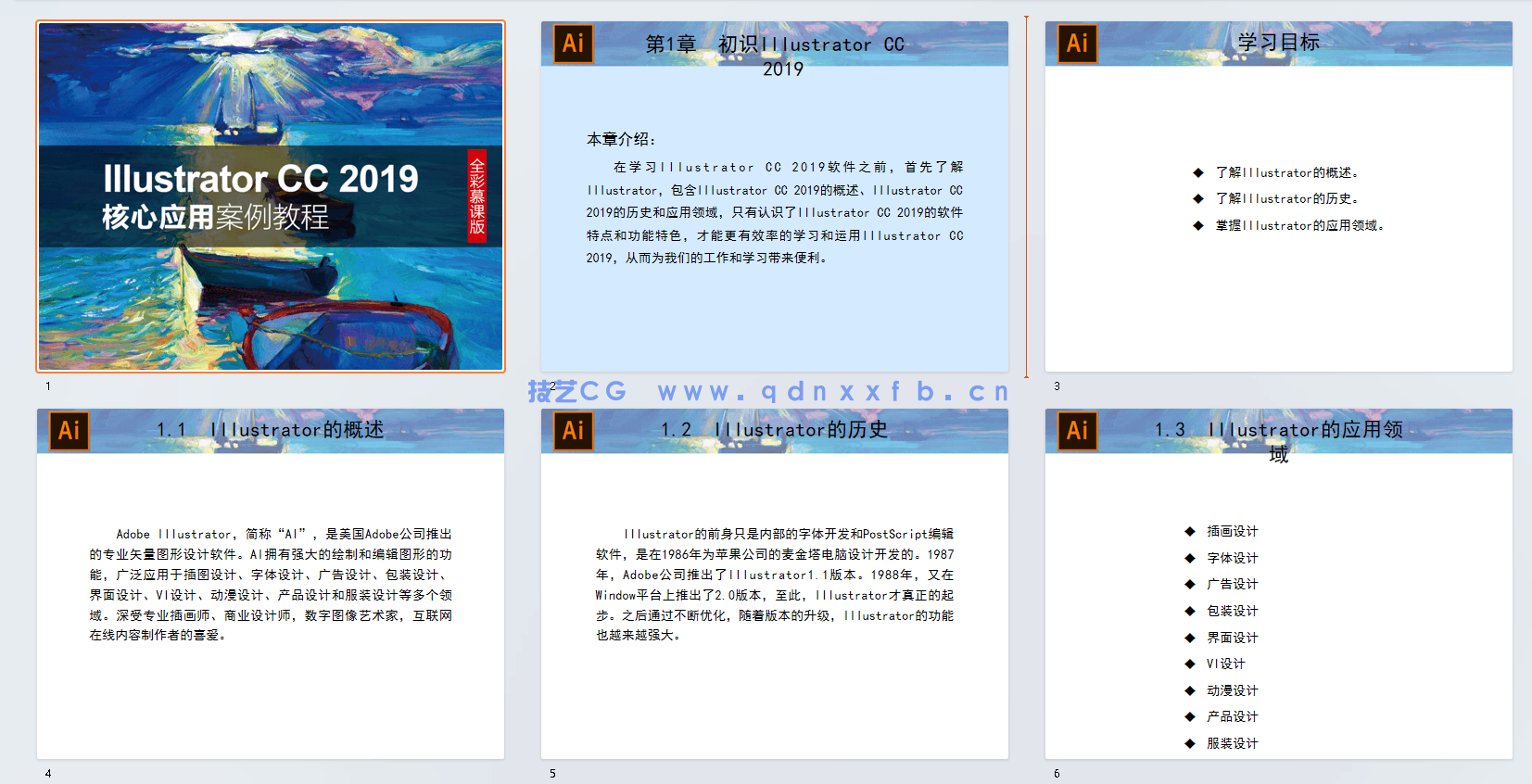1532x784 pixels.
Task: Click bullet '插画设计' on slide 6
Action: pyautogui.click(x=1233, y=531)
